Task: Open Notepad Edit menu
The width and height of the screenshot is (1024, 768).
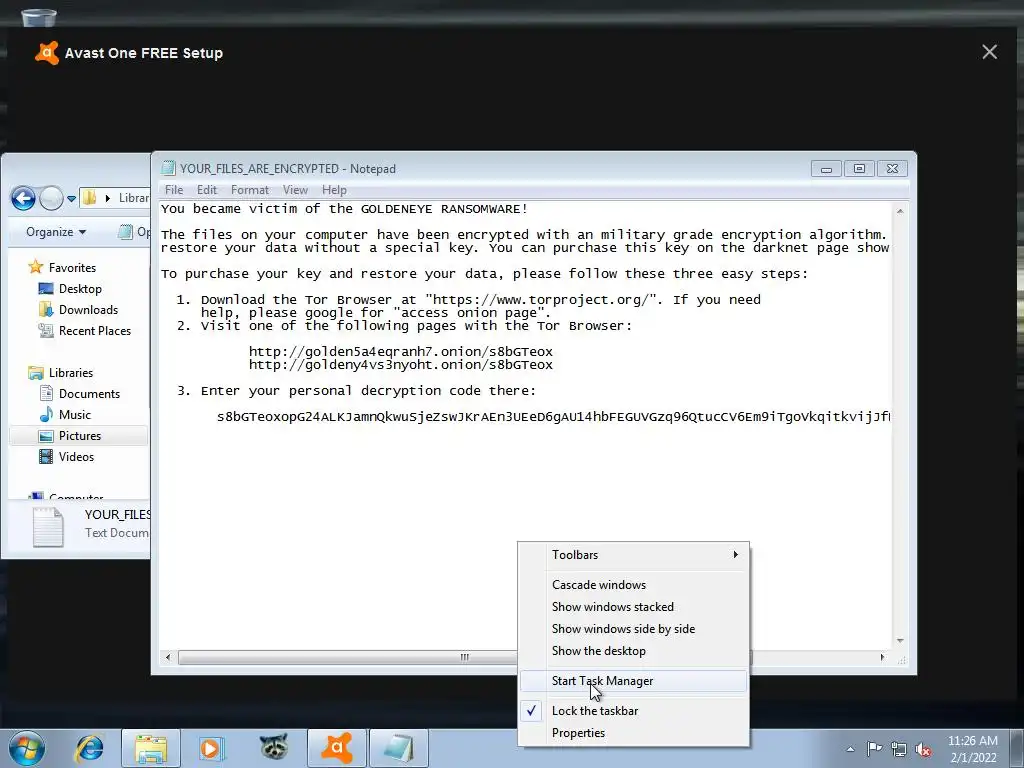Action: 206,190
